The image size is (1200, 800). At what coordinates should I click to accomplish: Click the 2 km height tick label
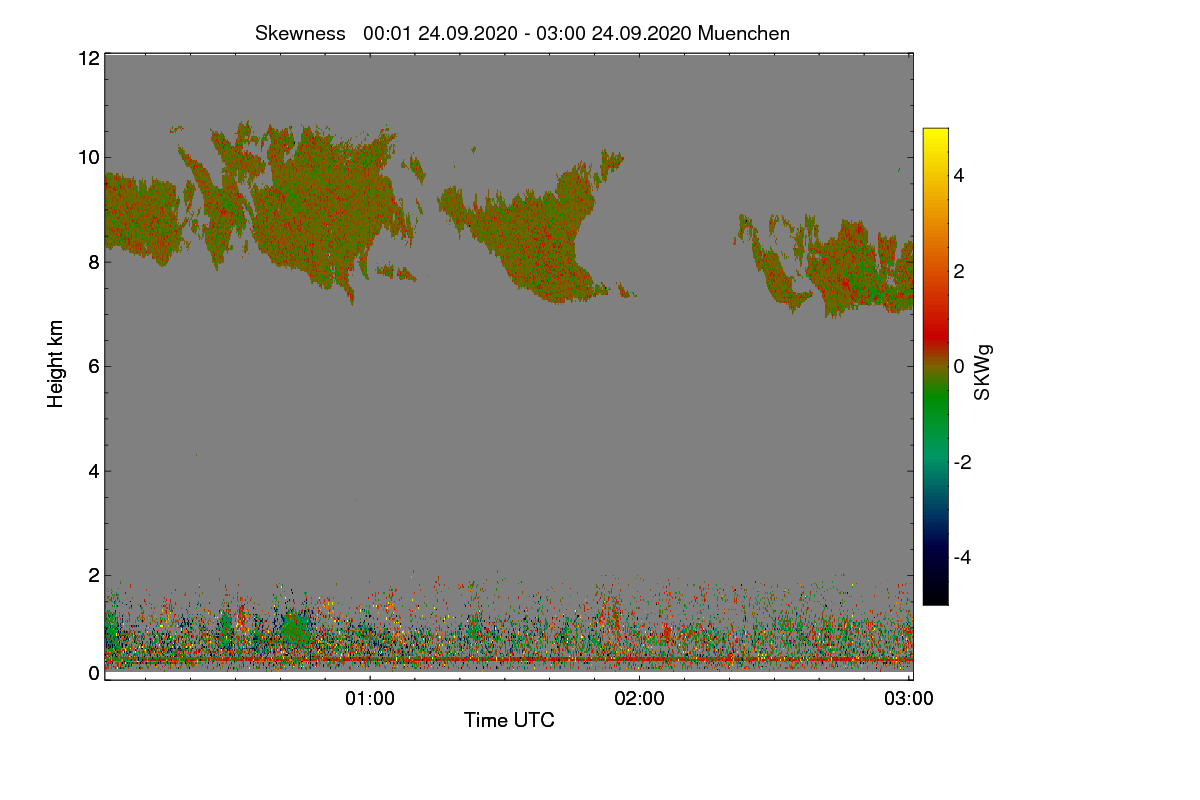[94, 575]
